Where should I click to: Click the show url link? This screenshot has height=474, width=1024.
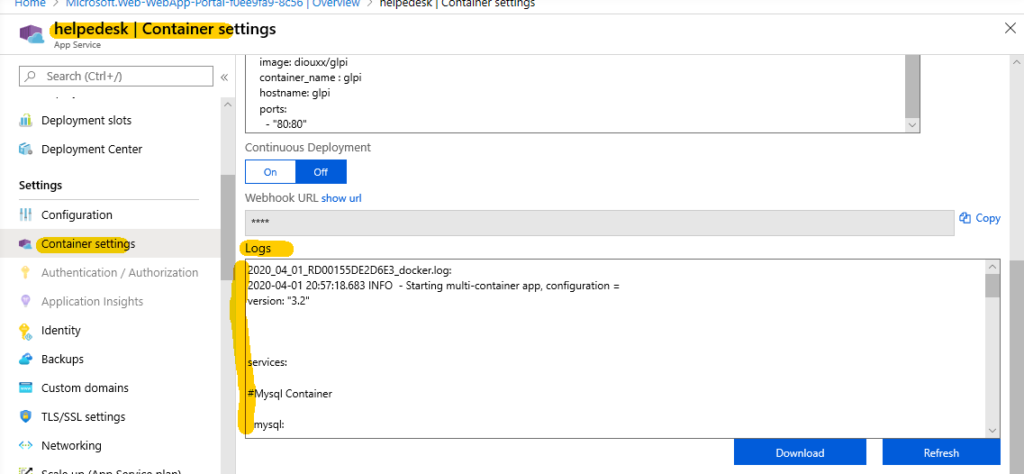click(x=341, y=199)
